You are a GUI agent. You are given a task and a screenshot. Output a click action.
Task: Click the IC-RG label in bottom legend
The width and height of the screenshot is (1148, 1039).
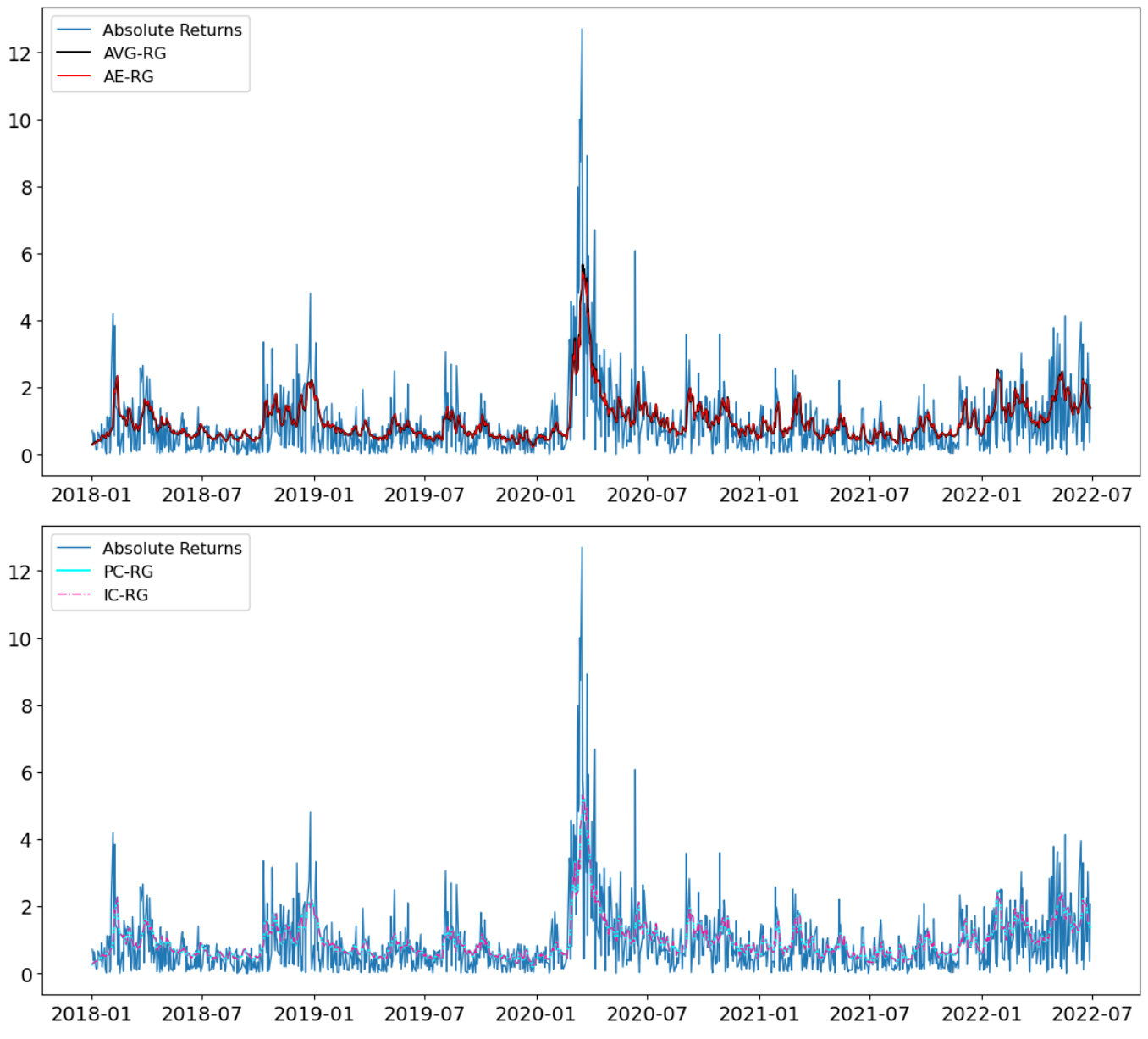coord(125,595)
